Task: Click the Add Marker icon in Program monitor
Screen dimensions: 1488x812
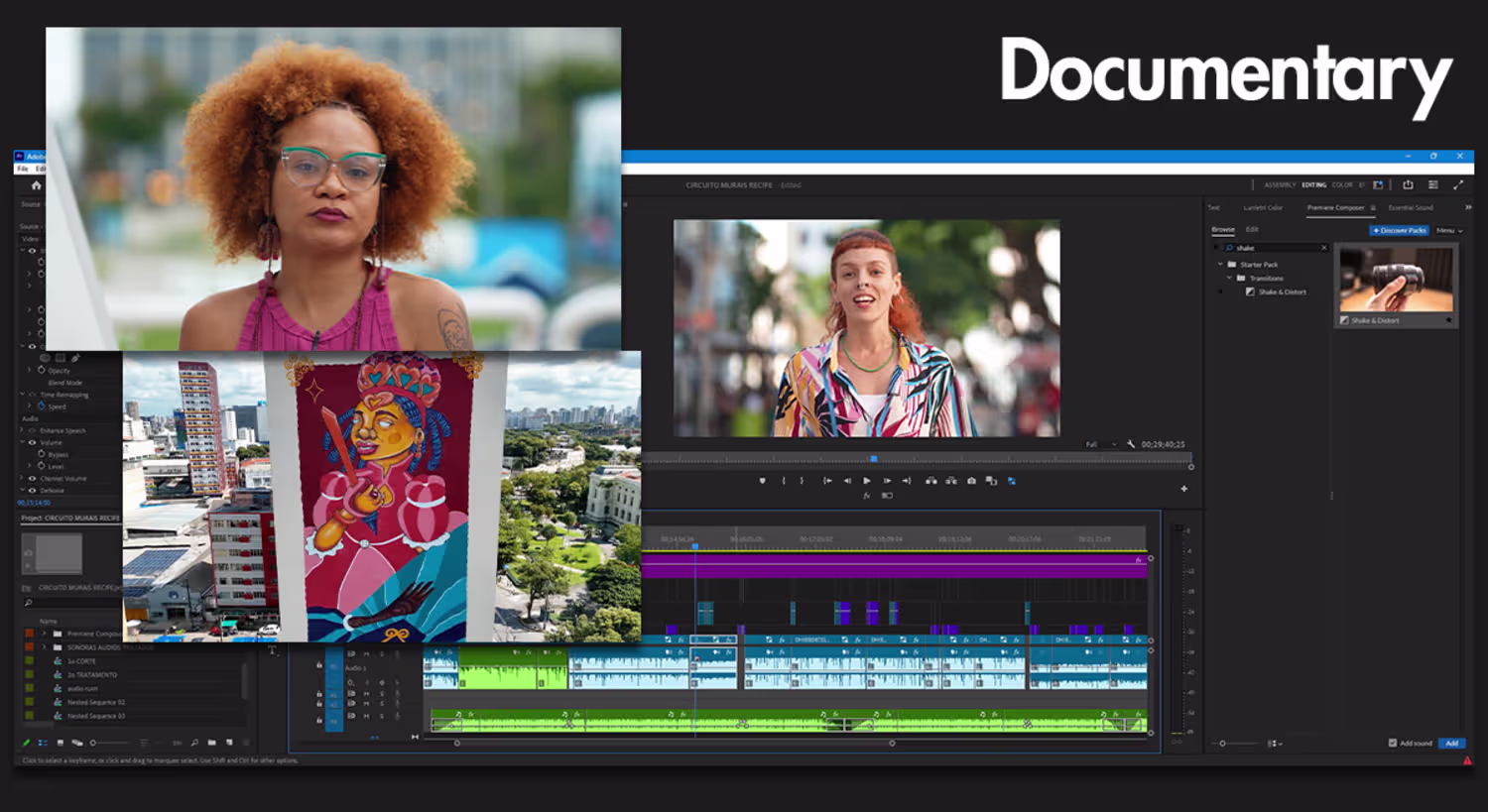Action: [x=762, y=481]
